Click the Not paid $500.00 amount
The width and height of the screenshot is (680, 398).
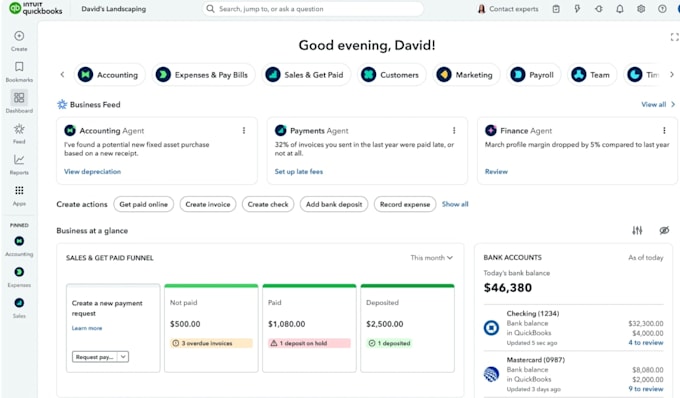point(185,324)
